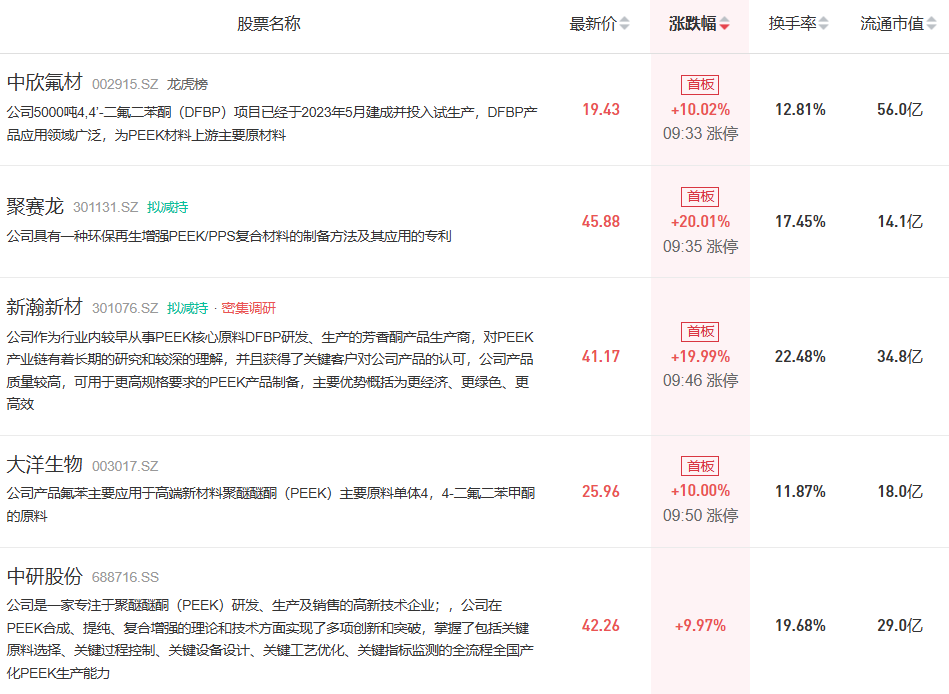Click turnover rate 22.48%
949x694 pixels.
coord(800,356)
